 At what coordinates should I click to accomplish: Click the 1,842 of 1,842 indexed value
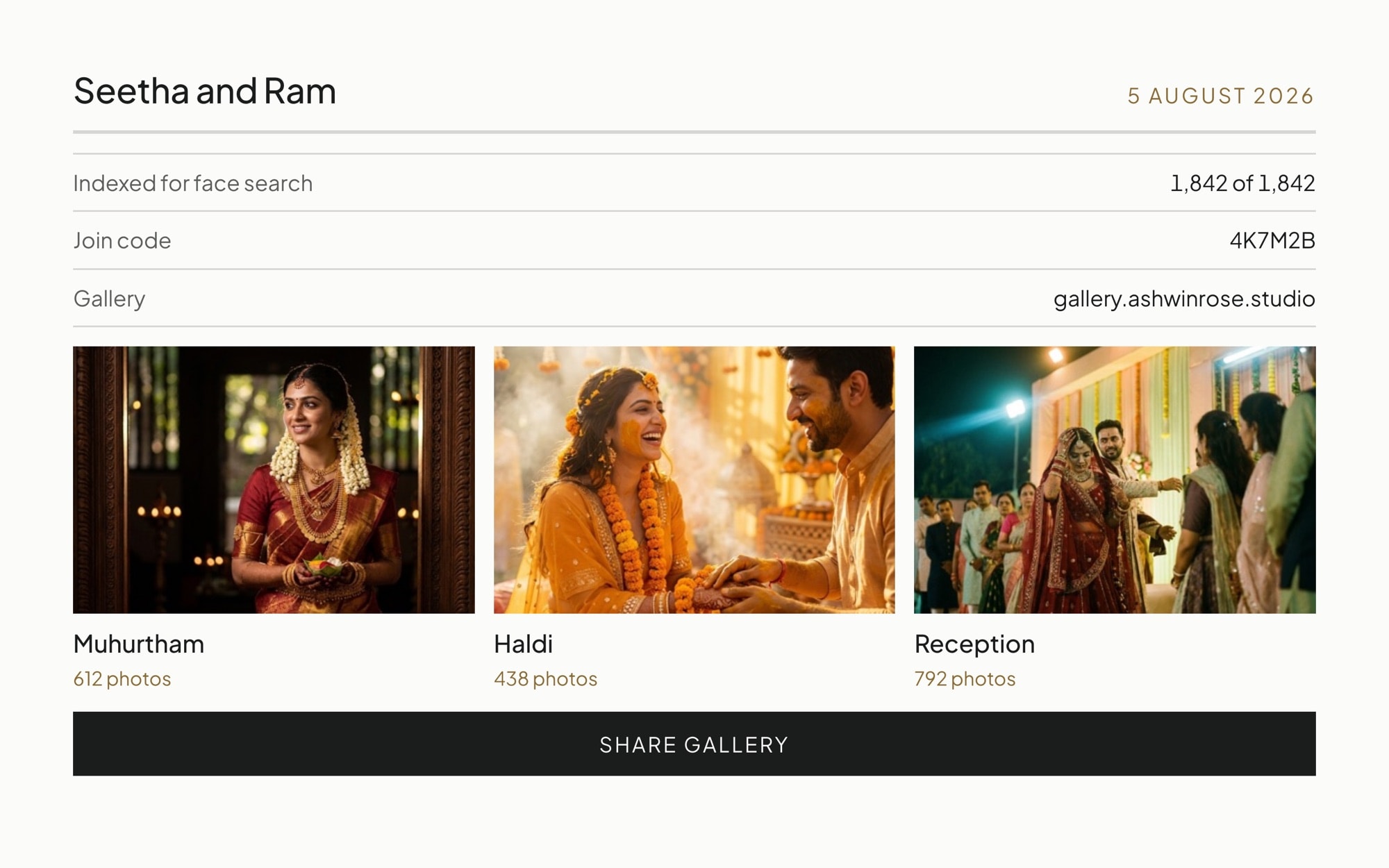point(1242,183)
